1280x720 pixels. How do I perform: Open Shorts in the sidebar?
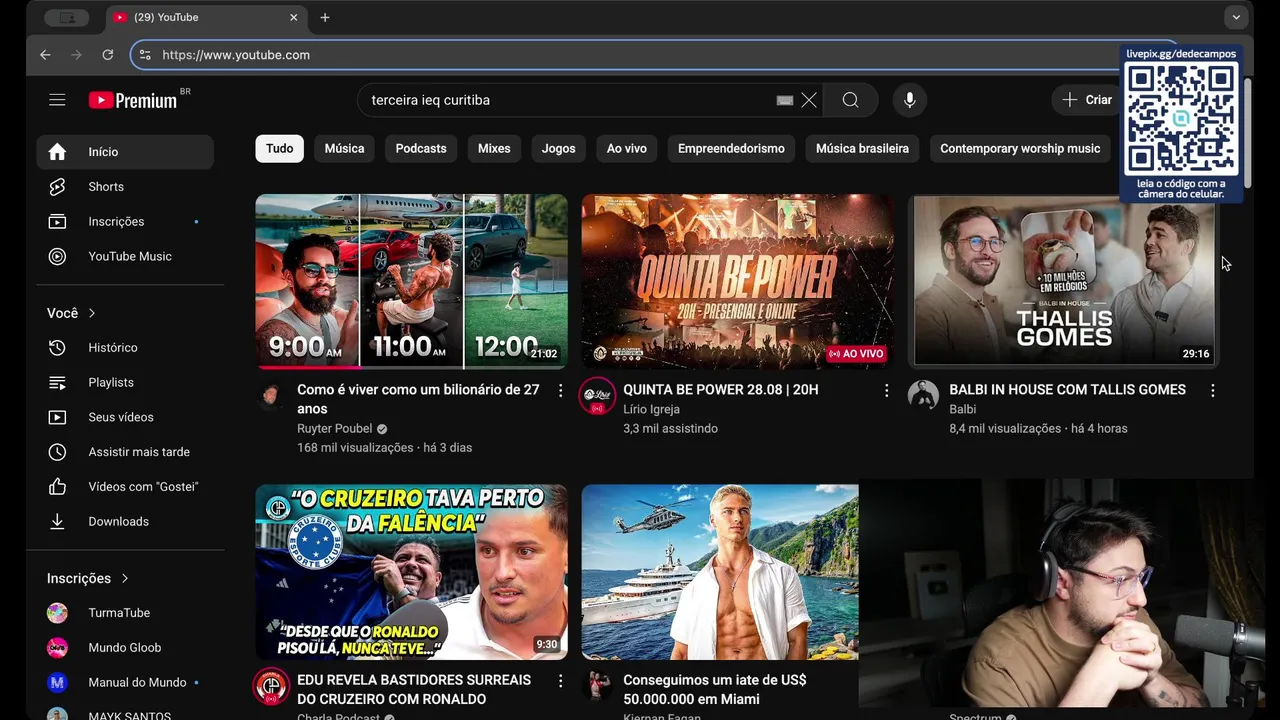tap(125, 187)
